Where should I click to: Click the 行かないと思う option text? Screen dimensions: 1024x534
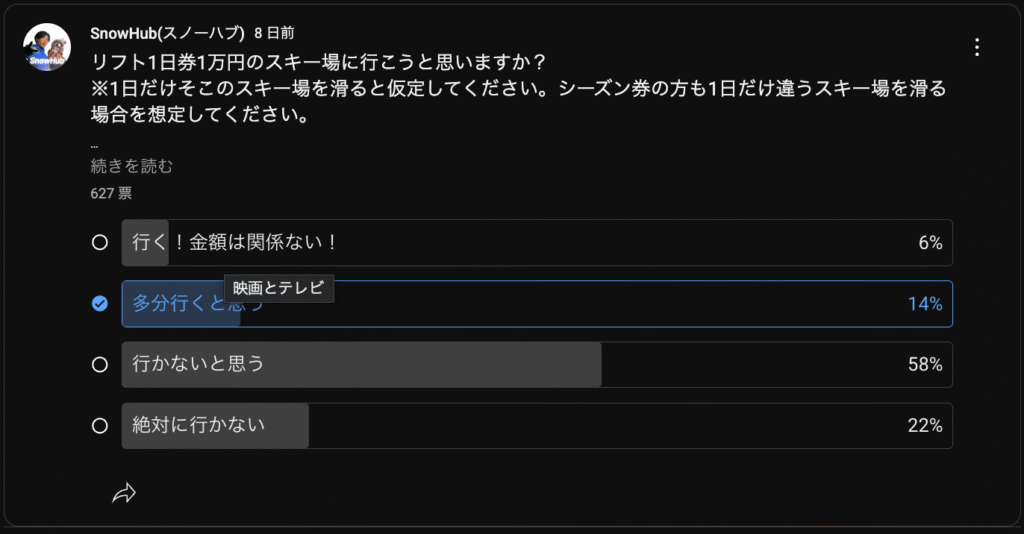(198, 364)
